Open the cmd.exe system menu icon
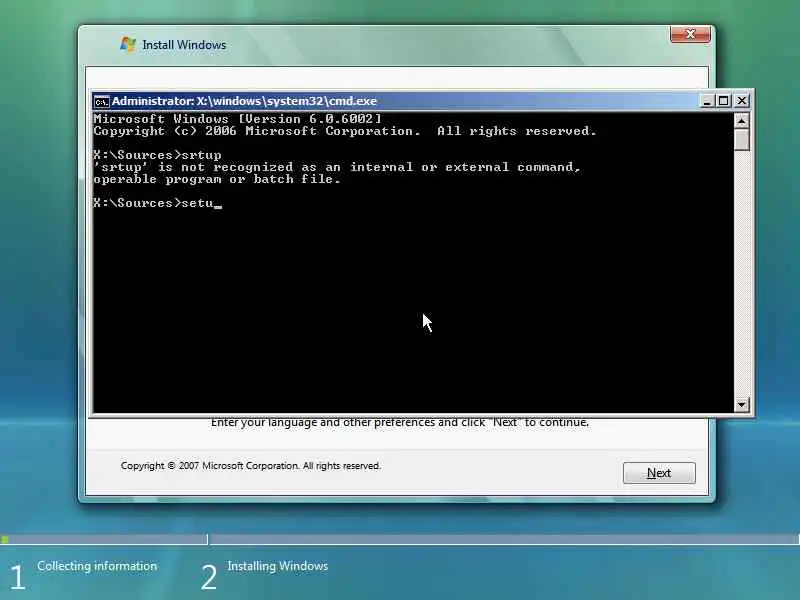This screenshot has width=800, height=600. pos(101,102)
